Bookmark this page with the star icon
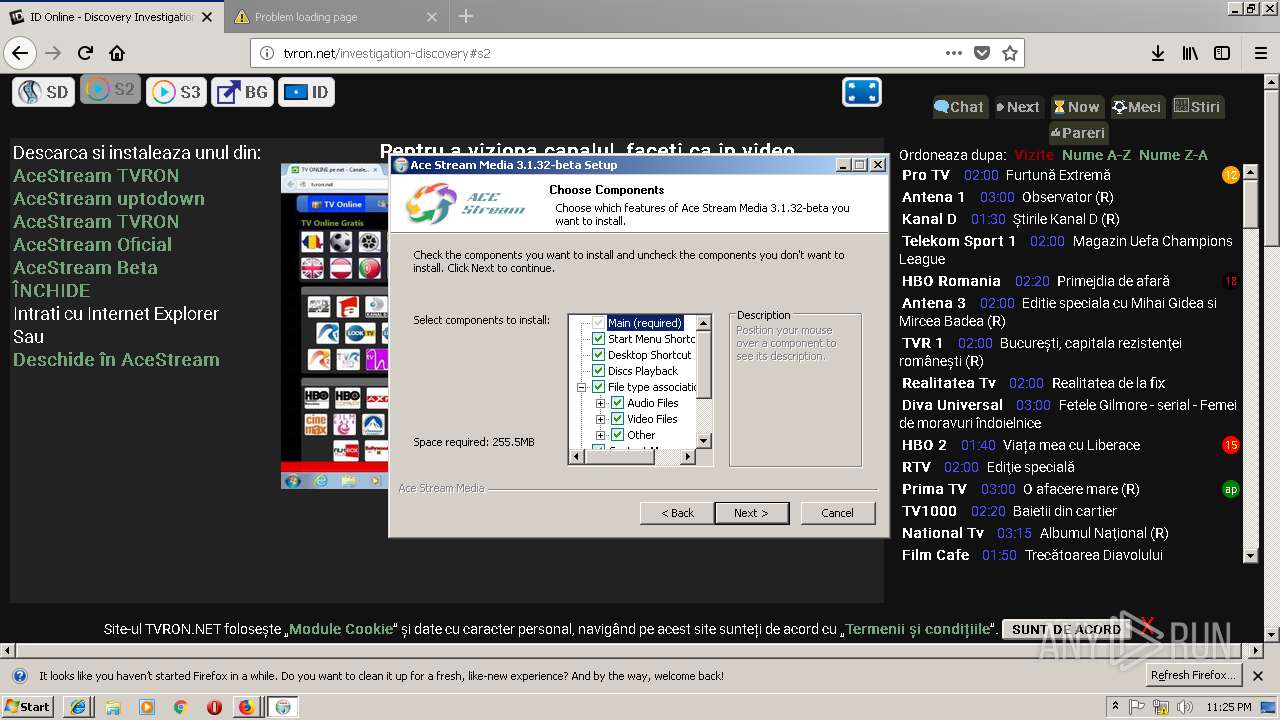The width and height of the screenshot is (1280, 720). (x=1009, y=53)
